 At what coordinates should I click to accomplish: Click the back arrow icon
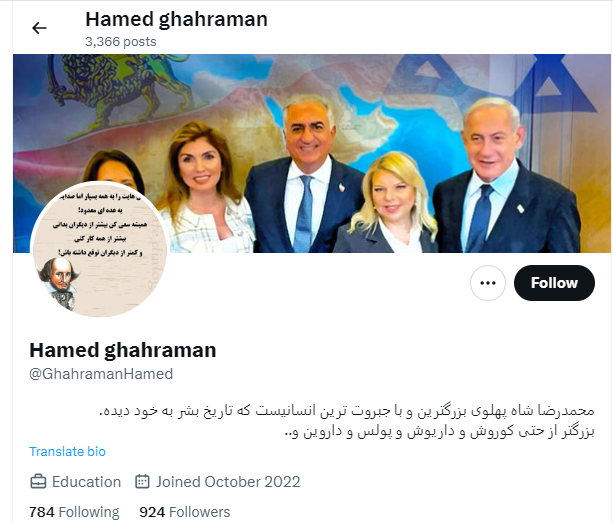[39, 28]
